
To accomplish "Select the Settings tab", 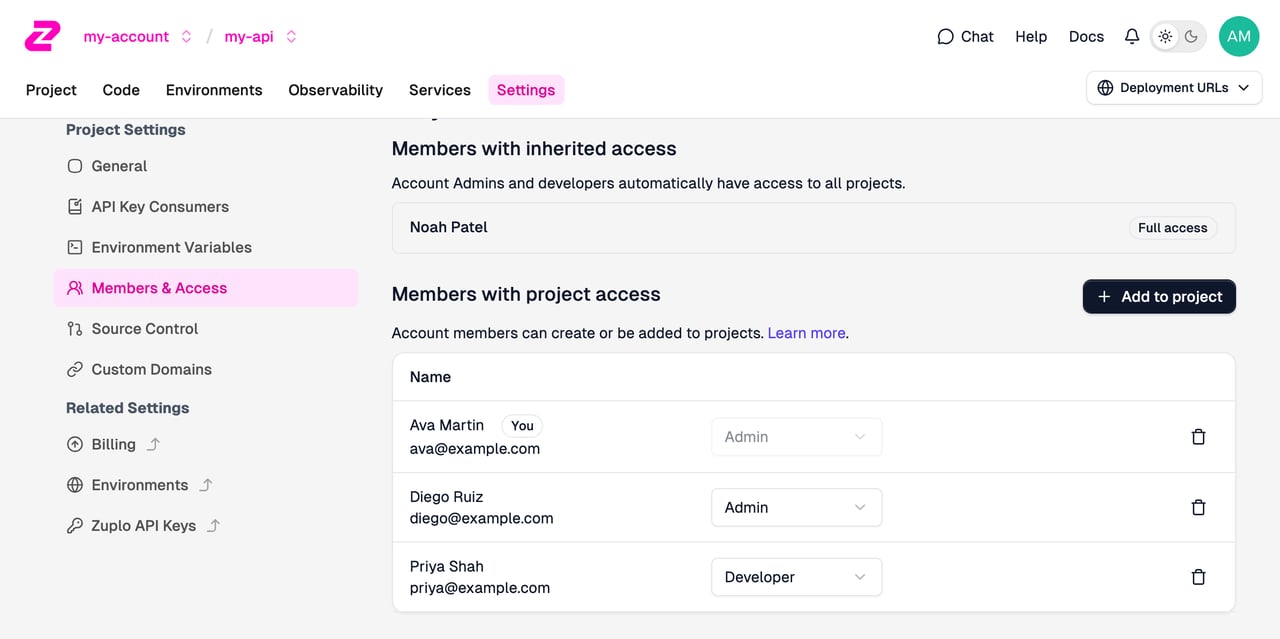I will [526, 90].
